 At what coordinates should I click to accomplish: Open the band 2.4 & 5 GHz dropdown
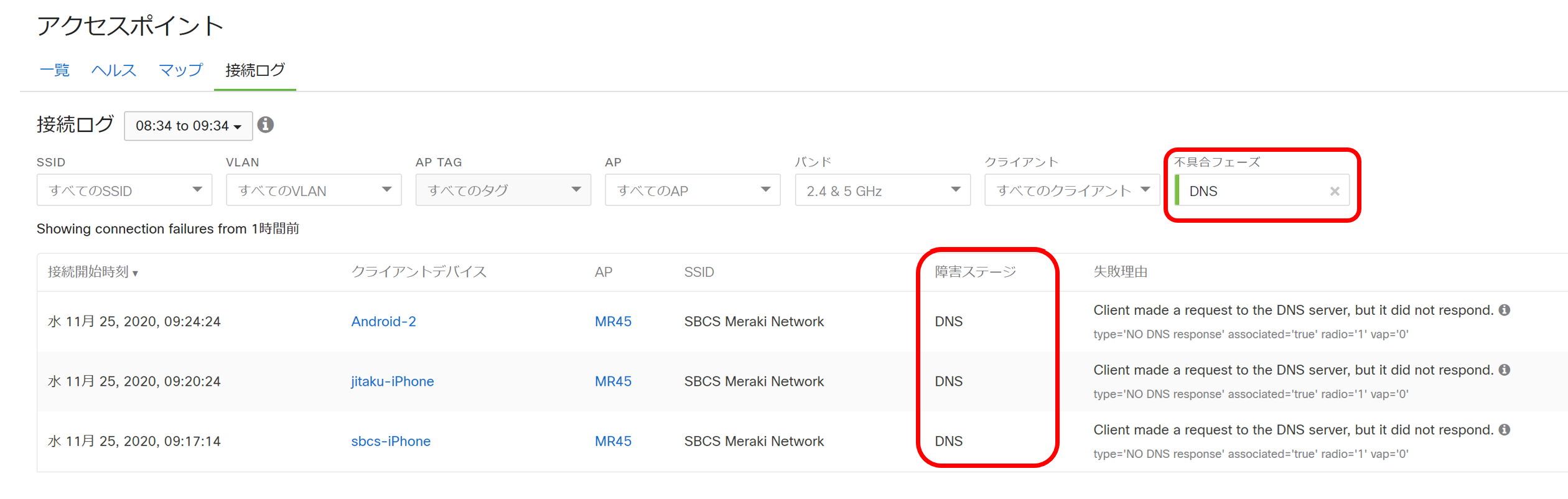[x=882, y=190]
